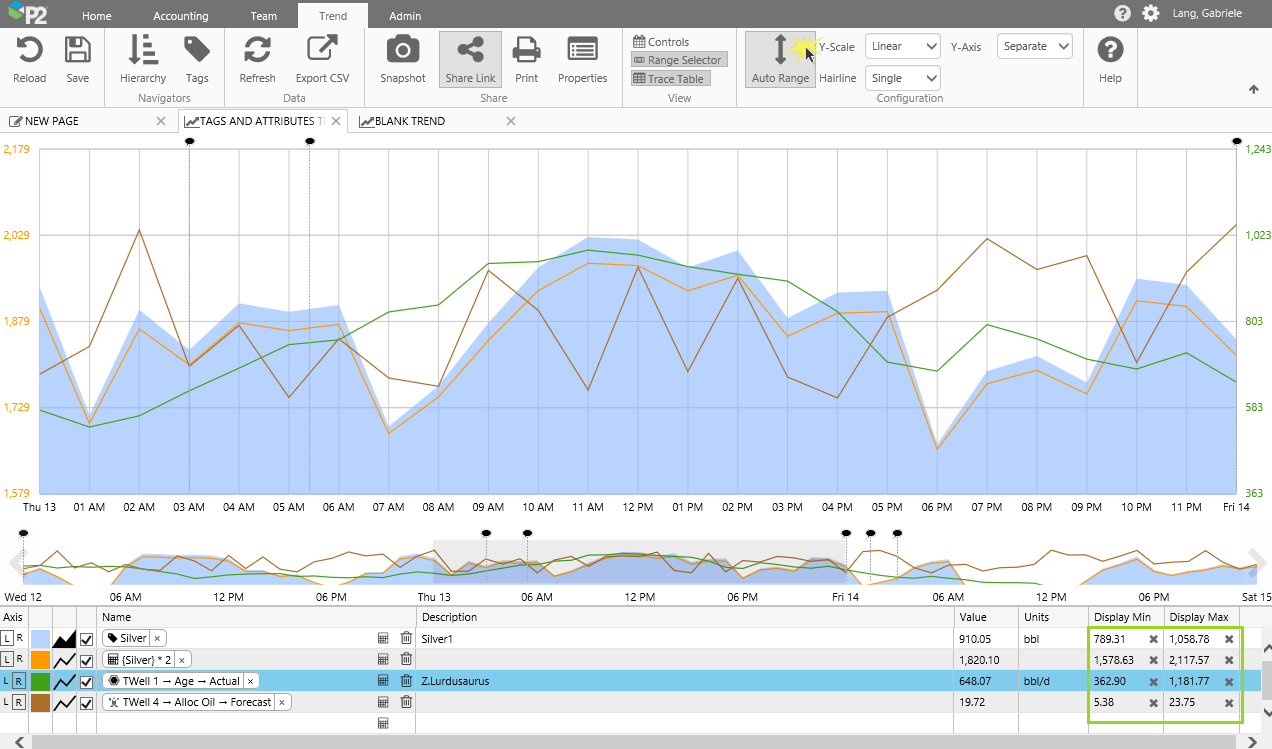Screen dimensions: 1272x749
Task: Refresh the trend data
Action: pyautogui.click(x=257, y=50)
